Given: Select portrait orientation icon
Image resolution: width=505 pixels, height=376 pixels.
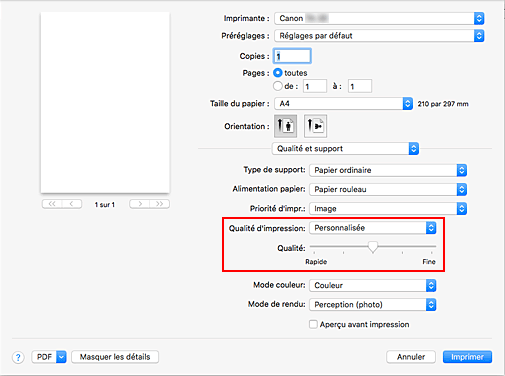Looking at the screenshot, I should [285, 126].
